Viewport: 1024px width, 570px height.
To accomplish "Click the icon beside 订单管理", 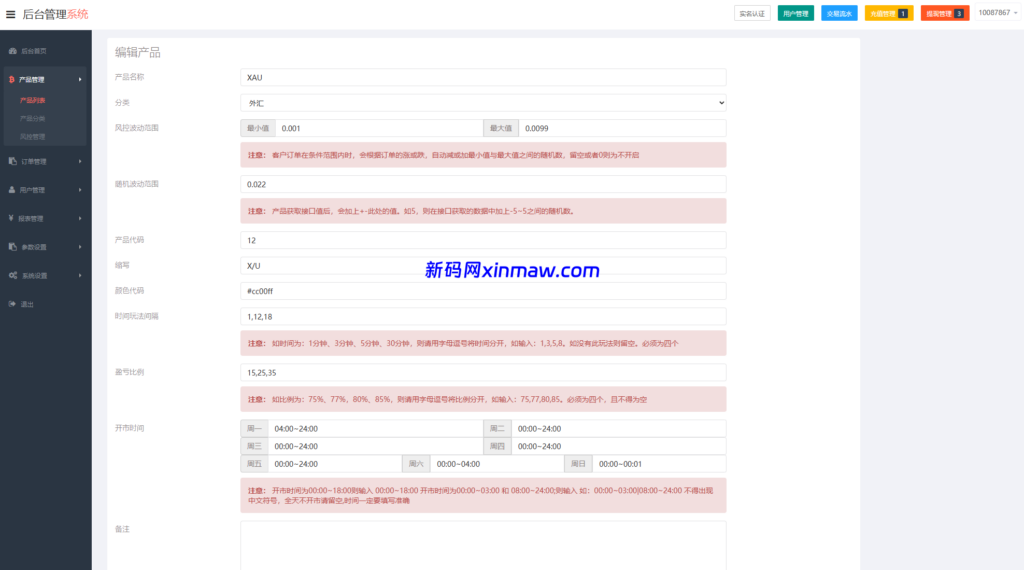I will (x=12, y=161).
